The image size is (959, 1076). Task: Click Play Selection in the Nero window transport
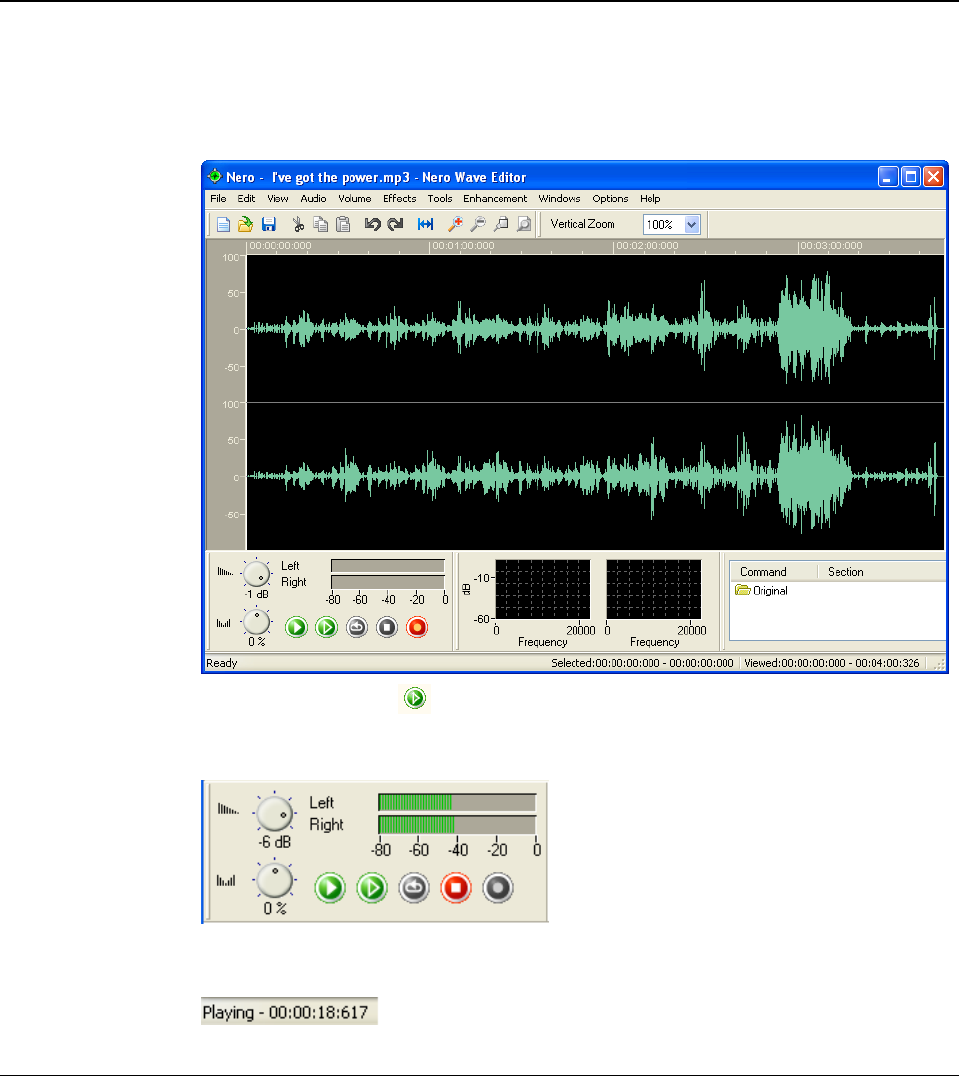[x=327, y=627]
